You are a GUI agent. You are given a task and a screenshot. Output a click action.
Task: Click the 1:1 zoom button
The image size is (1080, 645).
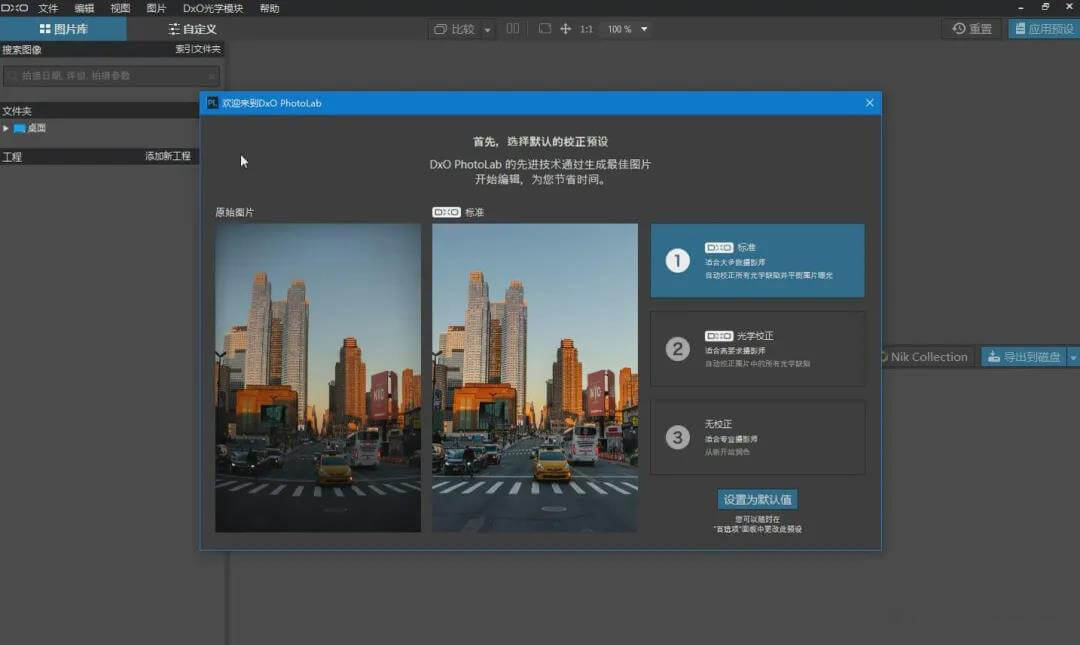pos(586,29)
